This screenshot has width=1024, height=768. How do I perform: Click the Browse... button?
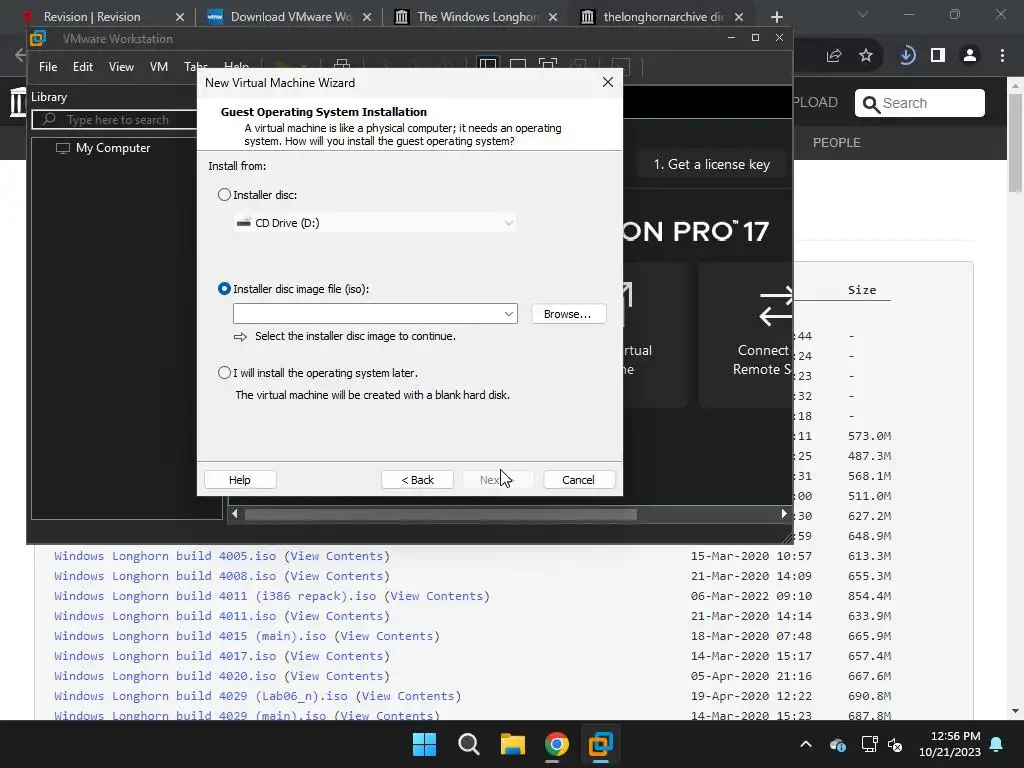[568, 313]
